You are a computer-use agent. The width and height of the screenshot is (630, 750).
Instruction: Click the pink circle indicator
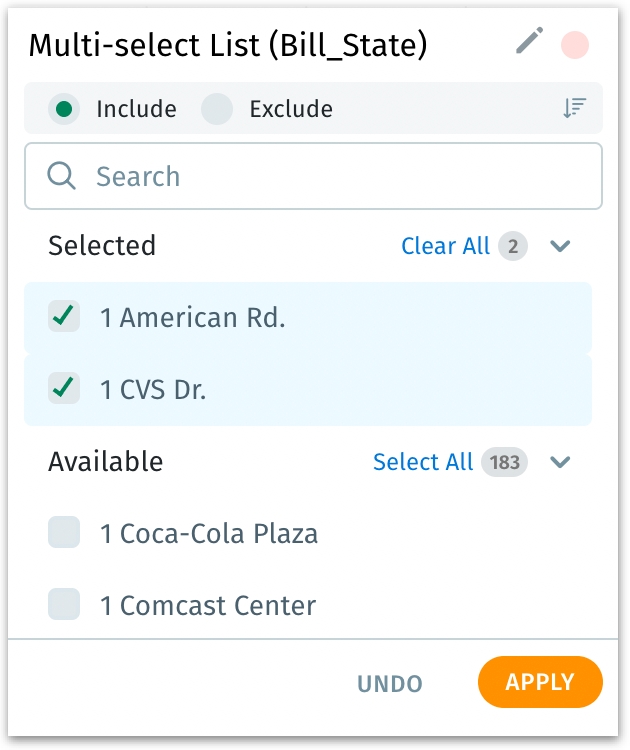pyautogui.click(x=575, y=44)
